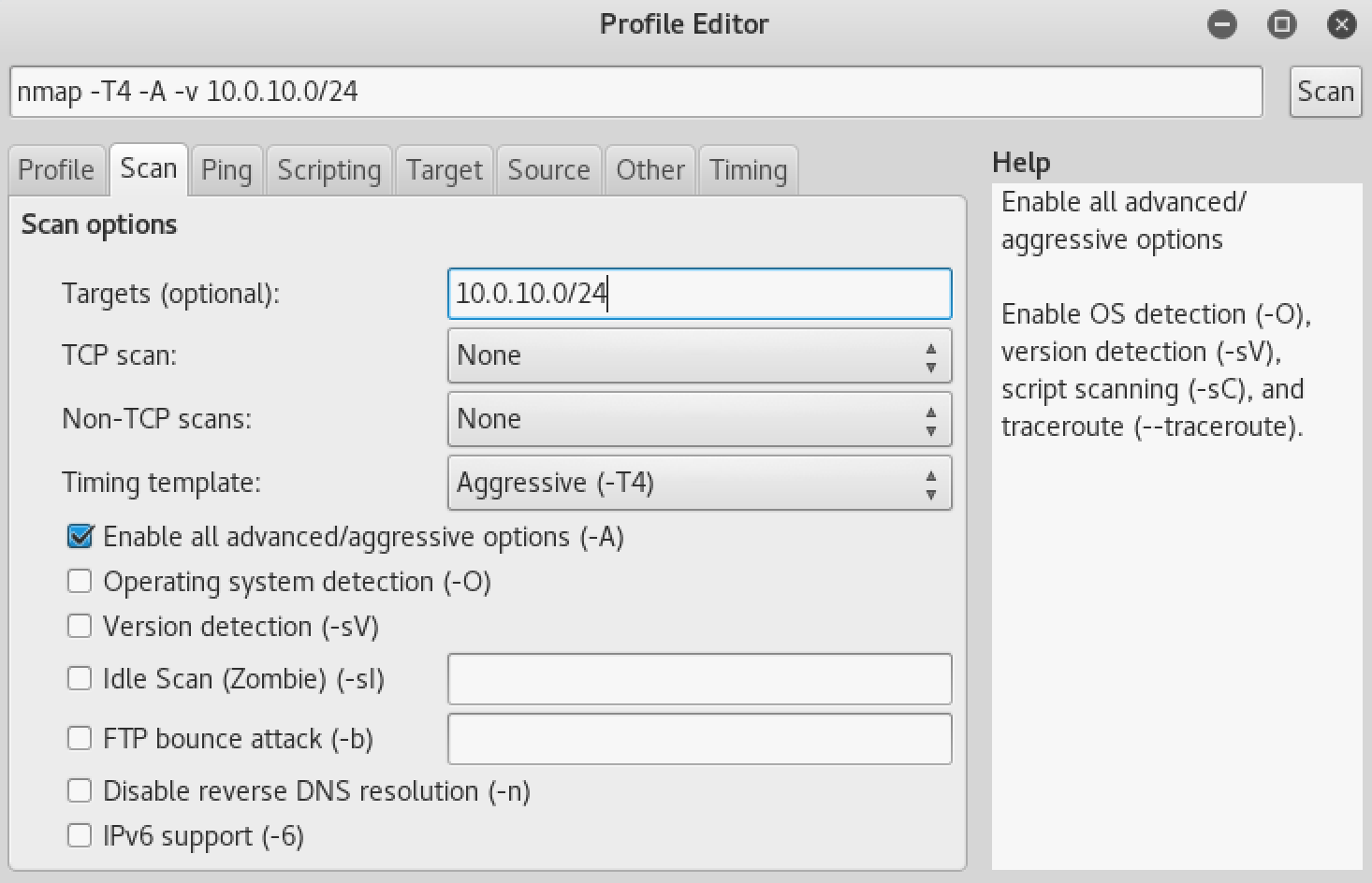Check the Version detection (-sV) box
1372x883 pixels.
pyautogui.click(x=80, y=627)
